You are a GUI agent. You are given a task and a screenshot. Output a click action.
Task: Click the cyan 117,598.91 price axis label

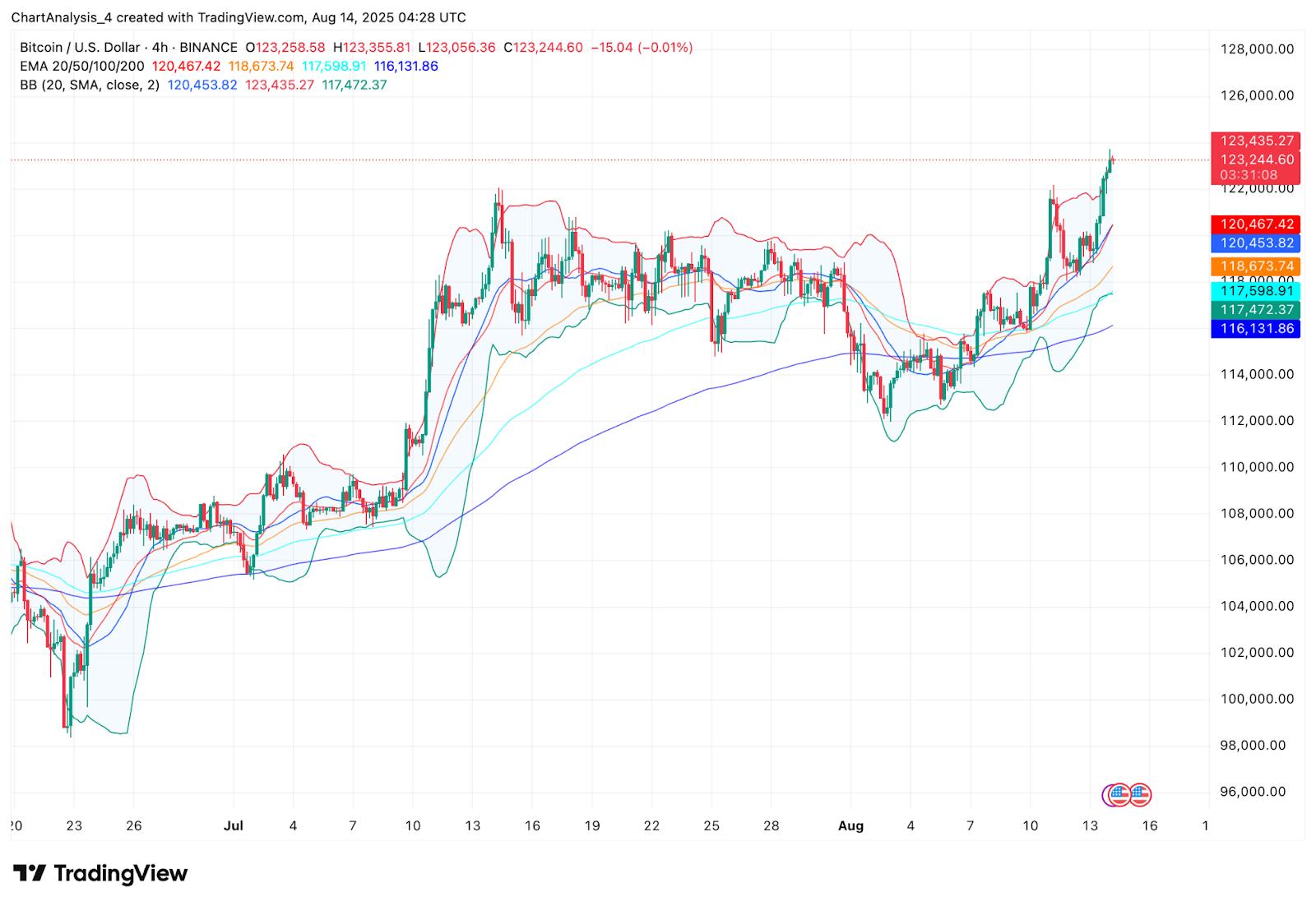point(1255,290)
